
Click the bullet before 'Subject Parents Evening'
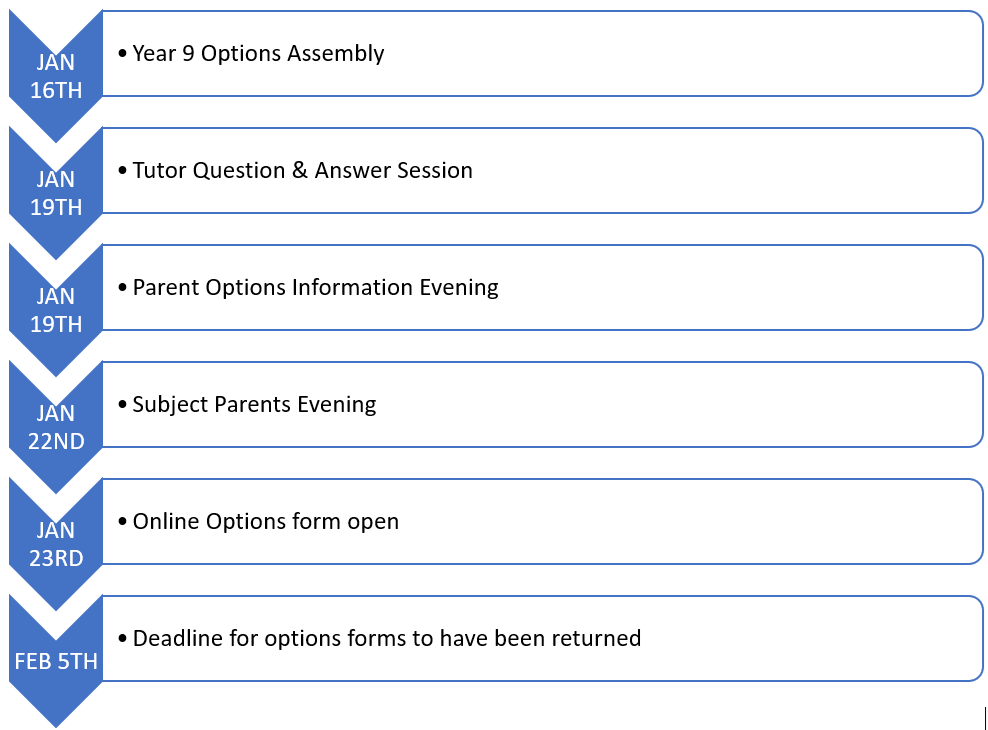(x=122, y=406)
